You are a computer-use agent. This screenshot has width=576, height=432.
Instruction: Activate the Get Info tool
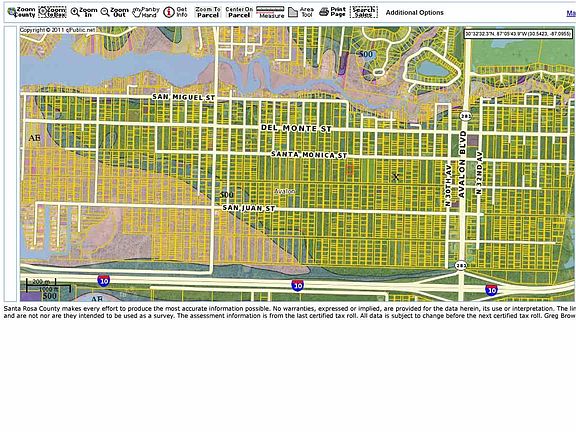[175, 12]
